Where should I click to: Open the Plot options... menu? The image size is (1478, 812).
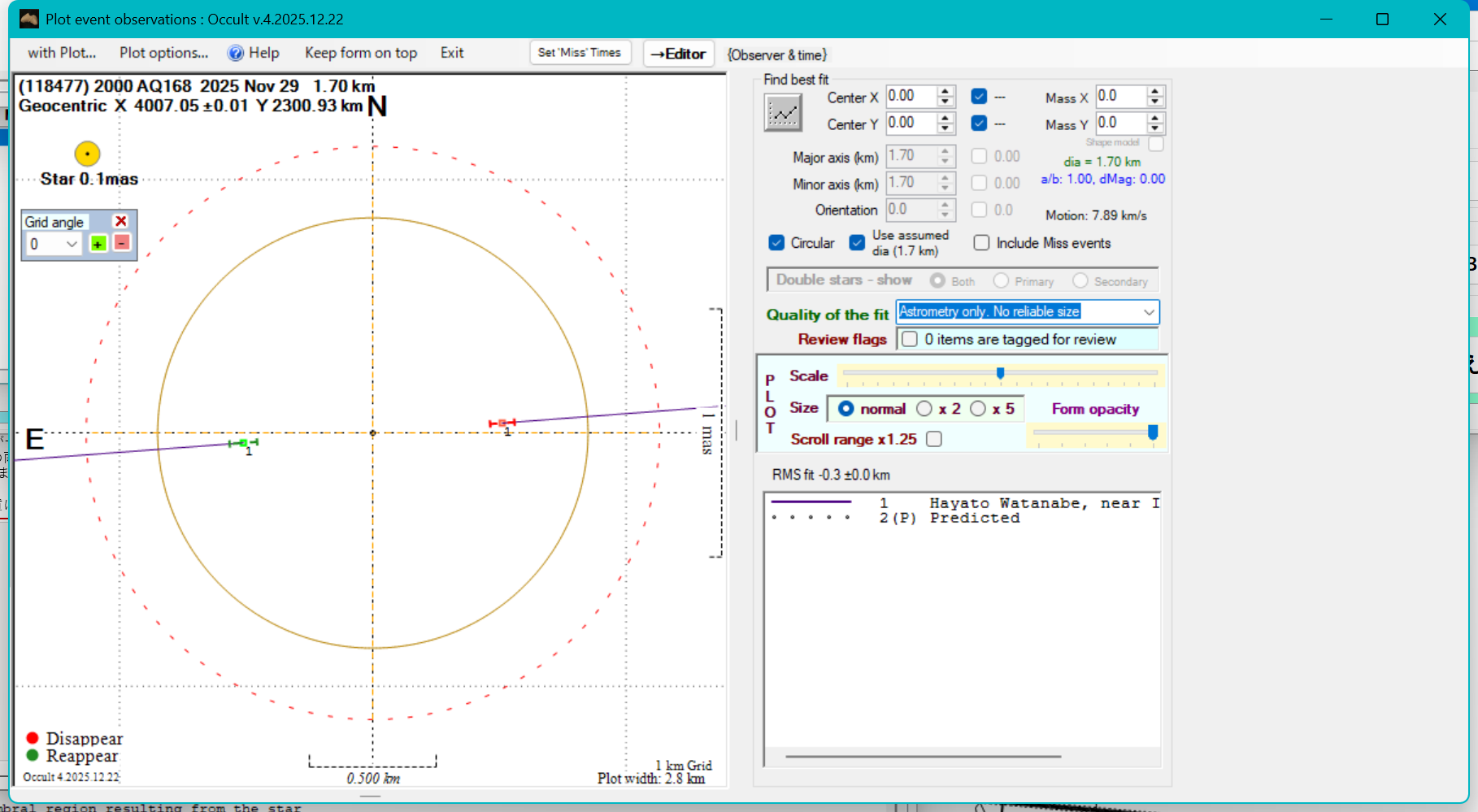(163, 53)
